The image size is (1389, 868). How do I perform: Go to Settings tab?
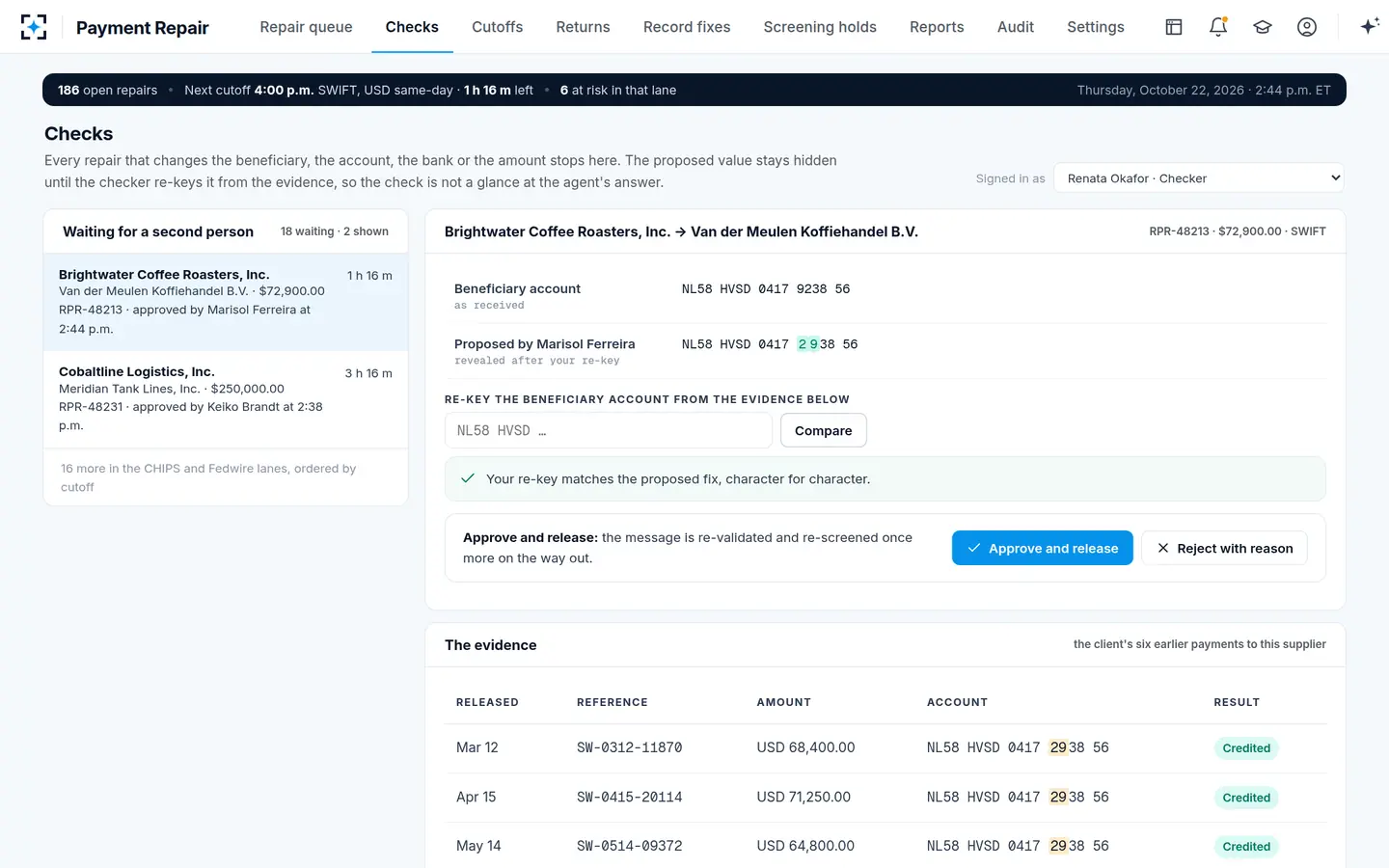[x=1096, y=27]
